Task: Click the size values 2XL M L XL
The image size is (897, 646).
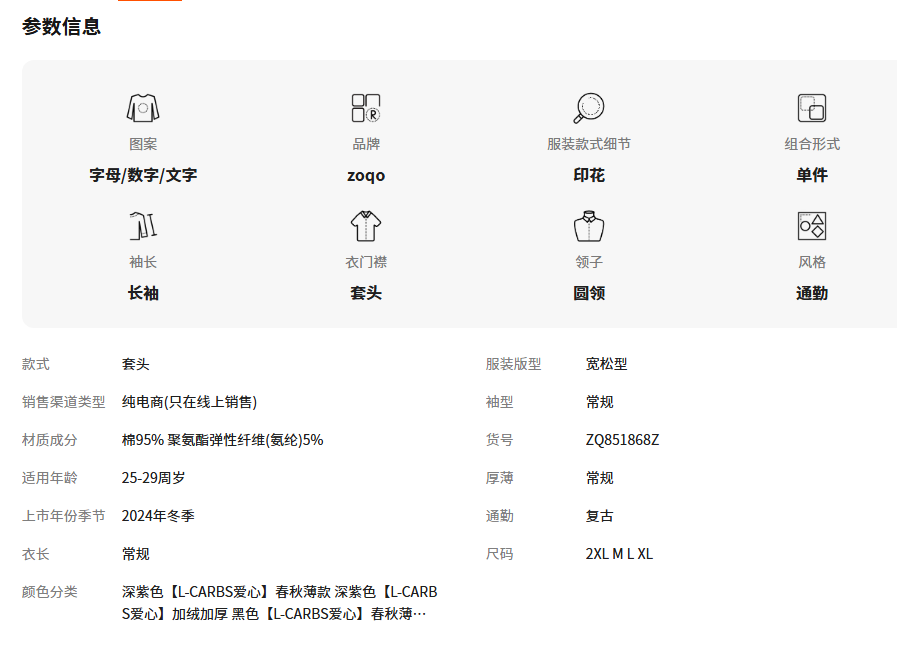Action: (x=619, y=554)
